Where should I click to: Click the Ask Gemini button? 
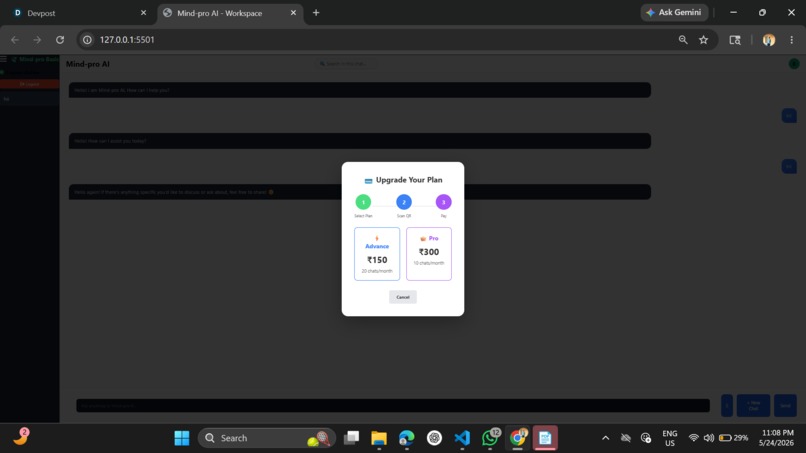click(674, 12)
